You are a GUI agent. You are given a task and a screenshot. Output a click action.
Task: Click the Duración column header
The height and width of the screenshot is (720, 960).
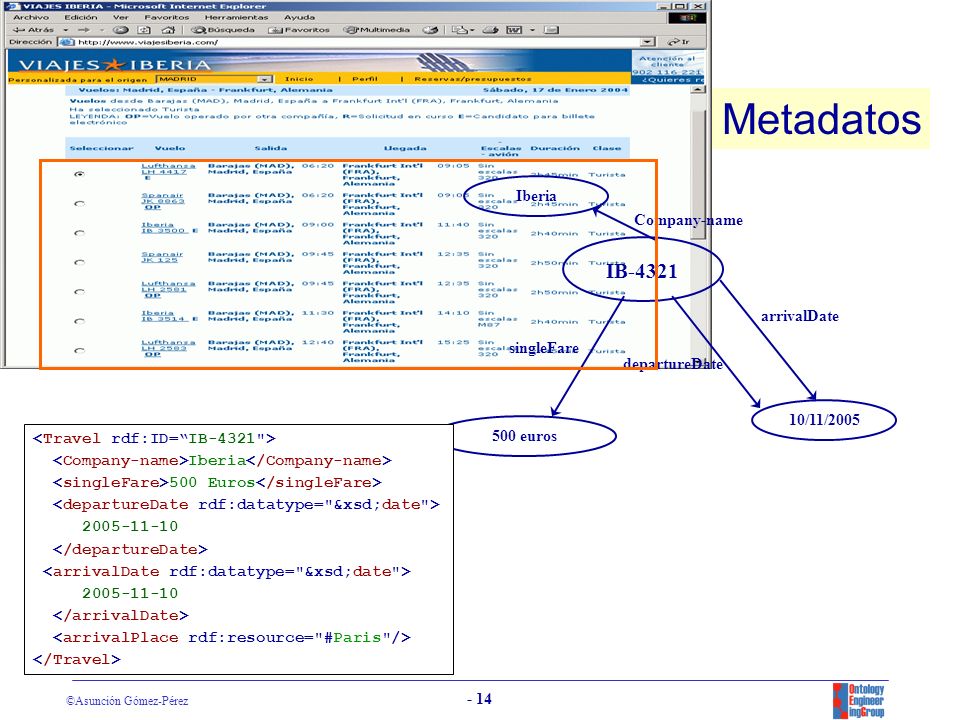[555, 148]
